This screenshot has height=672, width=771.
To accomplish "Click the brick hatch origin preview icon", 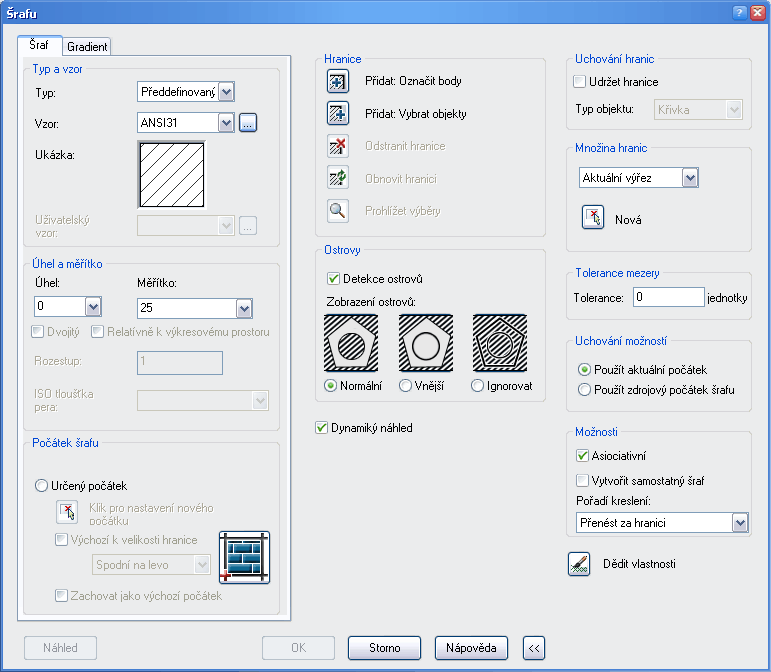I will pos(245,557).
